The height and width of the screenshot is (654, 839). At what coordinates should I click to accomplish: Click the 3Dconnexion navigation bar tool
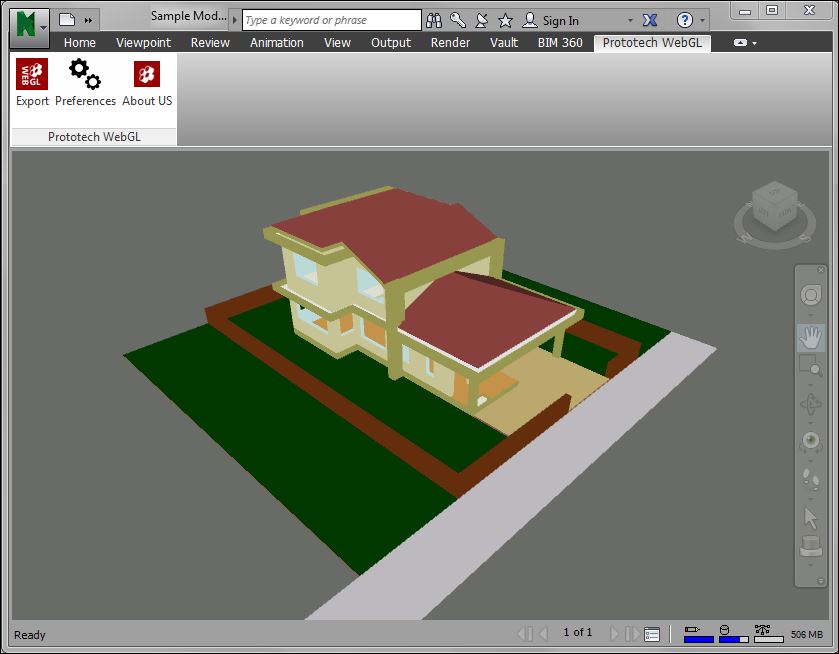[811, 546]
